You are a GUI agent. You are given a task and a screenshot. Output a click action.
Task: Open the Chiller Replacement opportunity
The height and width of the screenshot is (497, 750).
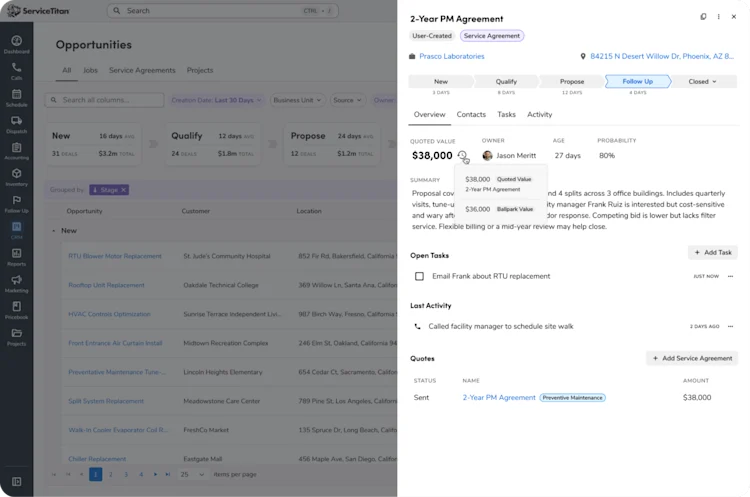pos(97,459)
